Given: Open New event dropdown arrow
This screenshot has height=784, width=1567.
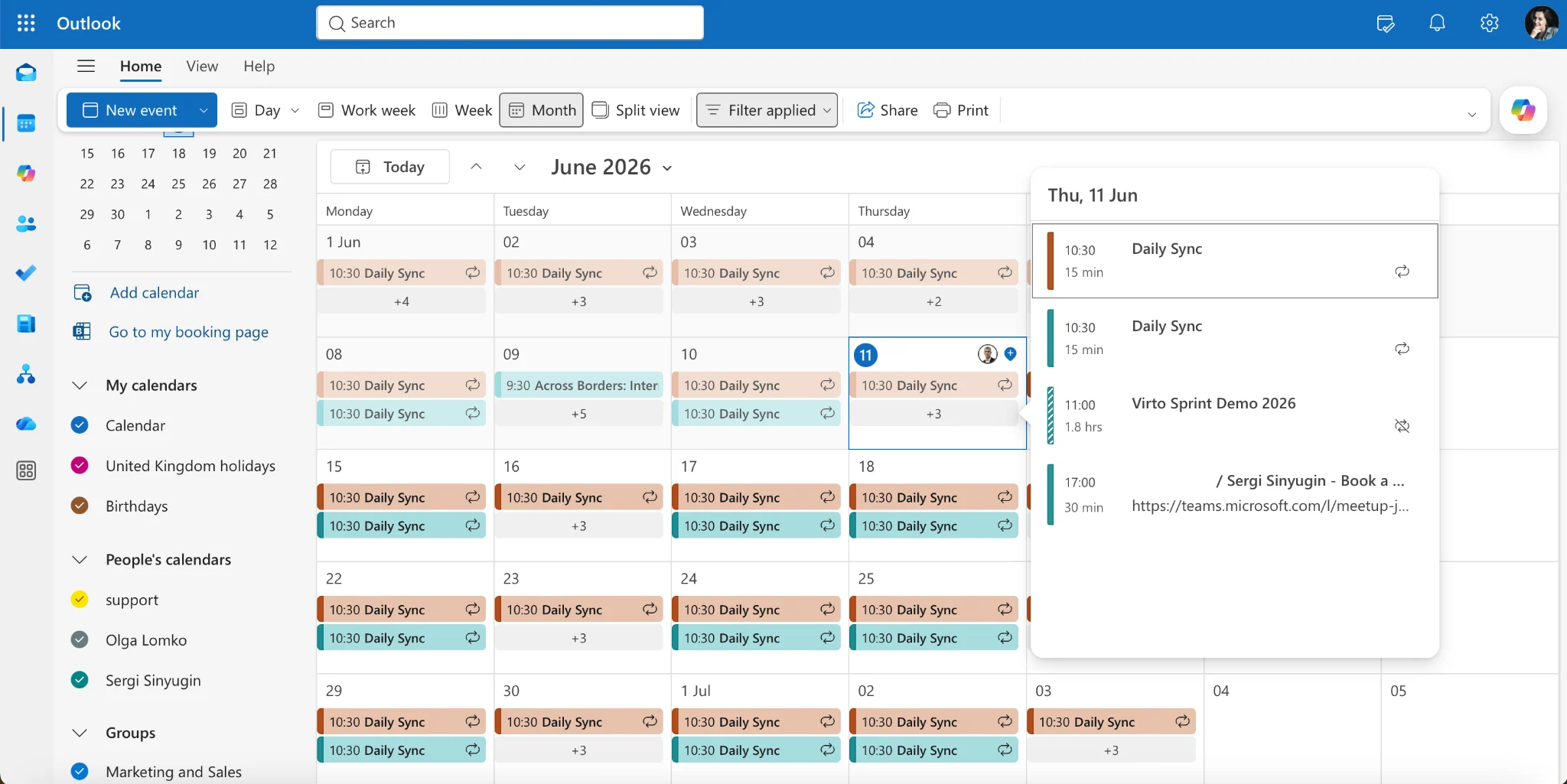Looking at the screenshot, I should point(204,110).
